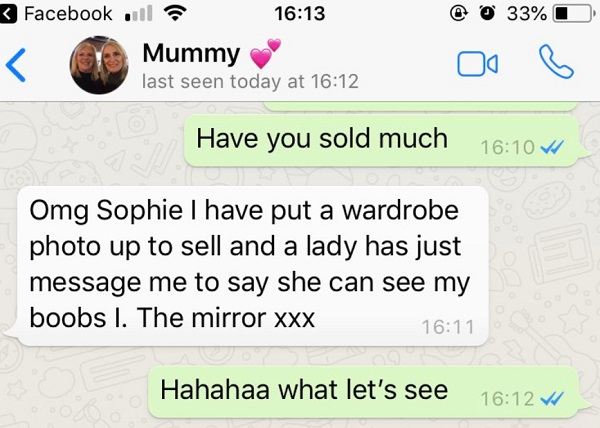Image resolution: width=600 pixels, height=428 pixels.
Task: Tap the cellular signal bars indicator
Action: click(138, 14)
